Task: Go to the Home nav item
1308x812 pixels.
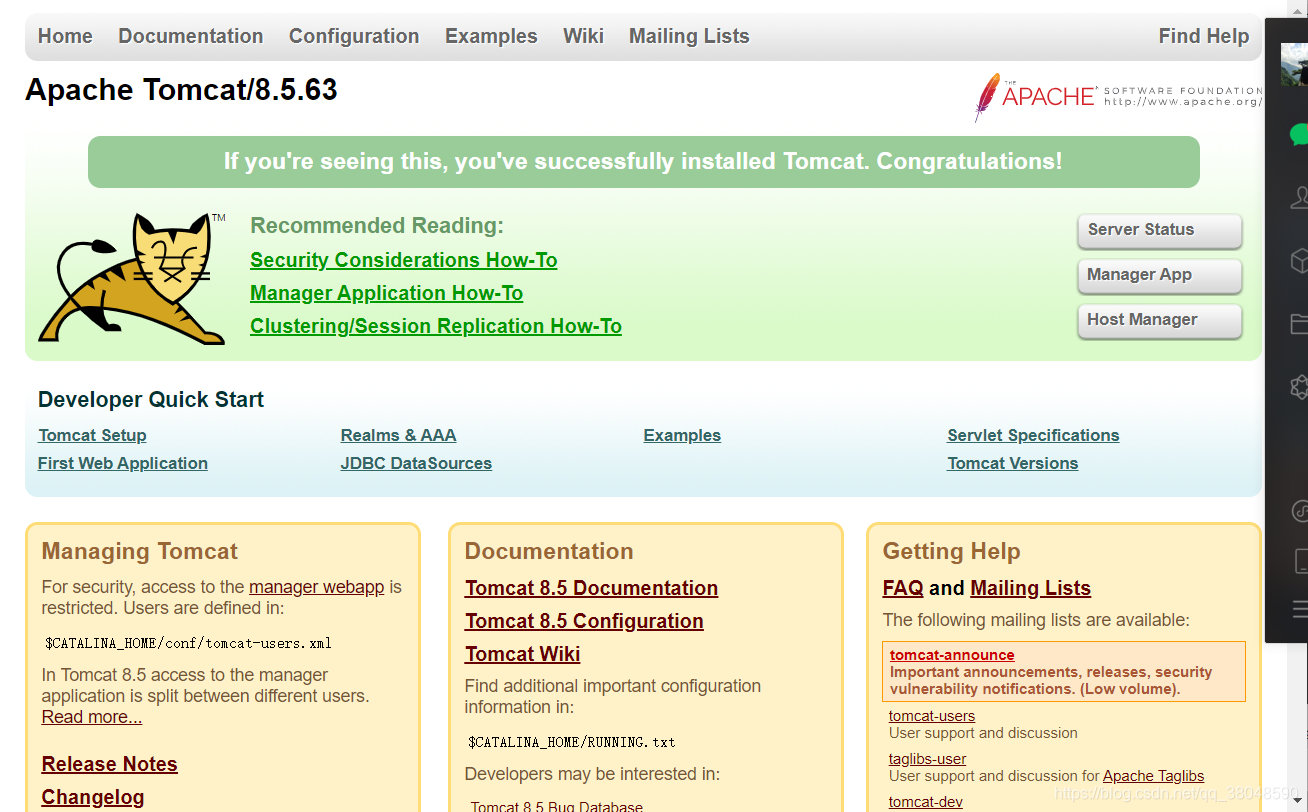Action: pos(65,36)
